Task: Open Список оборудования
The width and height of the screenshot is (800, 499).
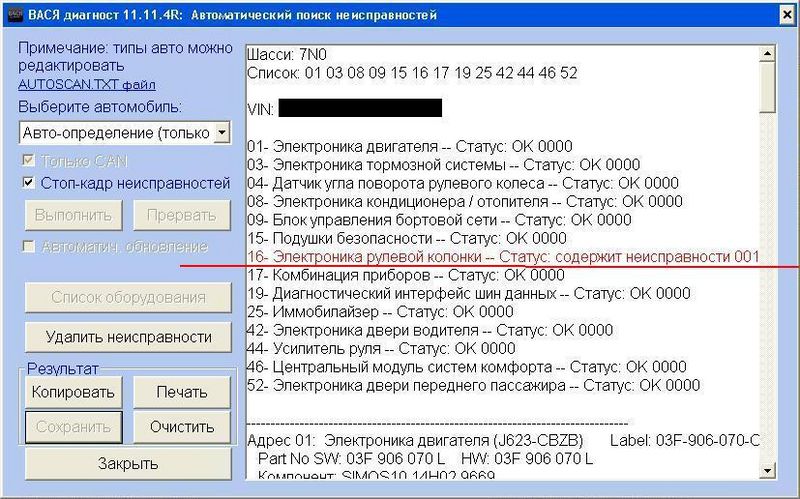Action: coord(128,297)
